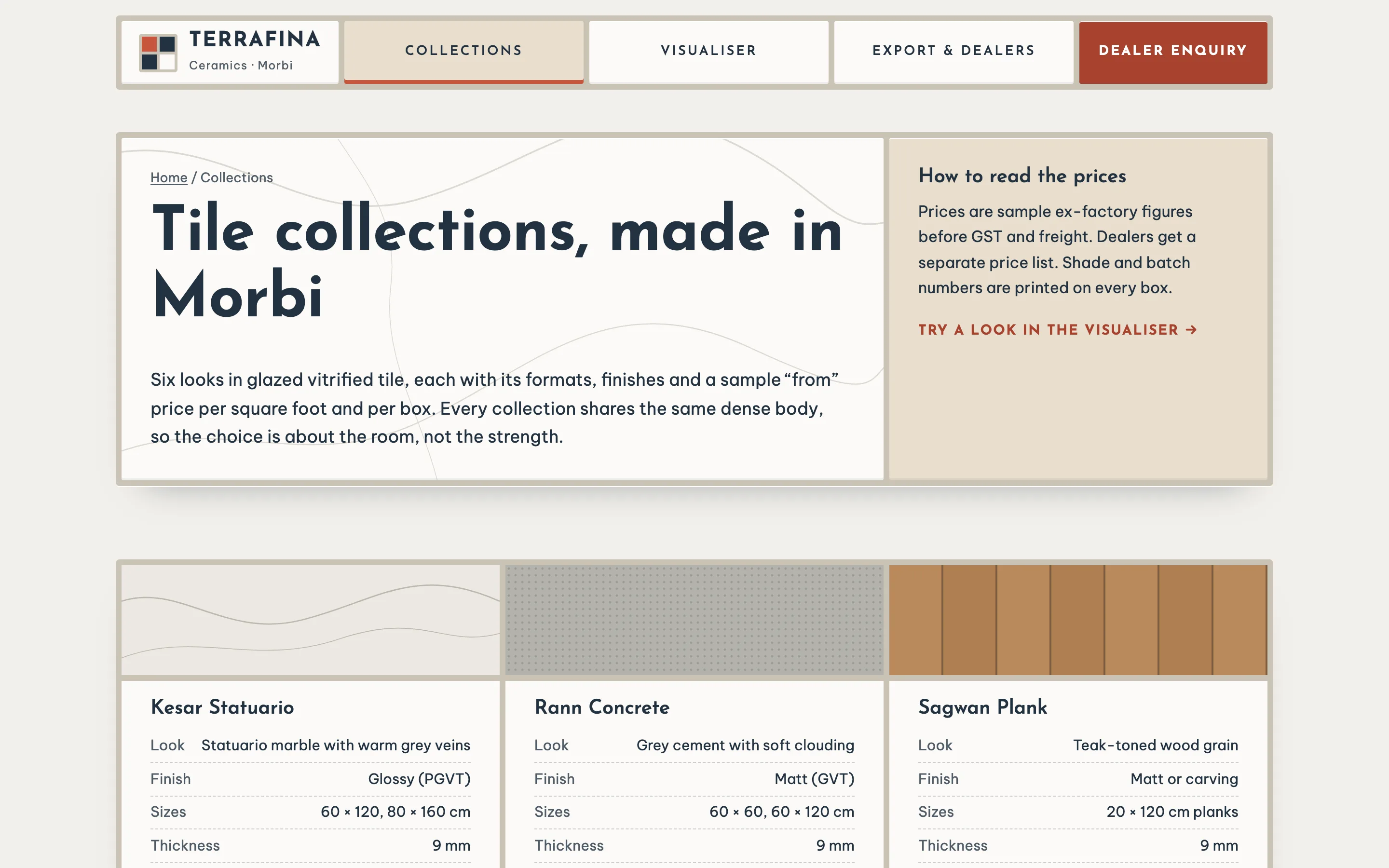This screenshot has height=868, width=1389.
Task: Open the Sagwan Plank wood swatch thumbnail
Action: (x=1078, y=620)
